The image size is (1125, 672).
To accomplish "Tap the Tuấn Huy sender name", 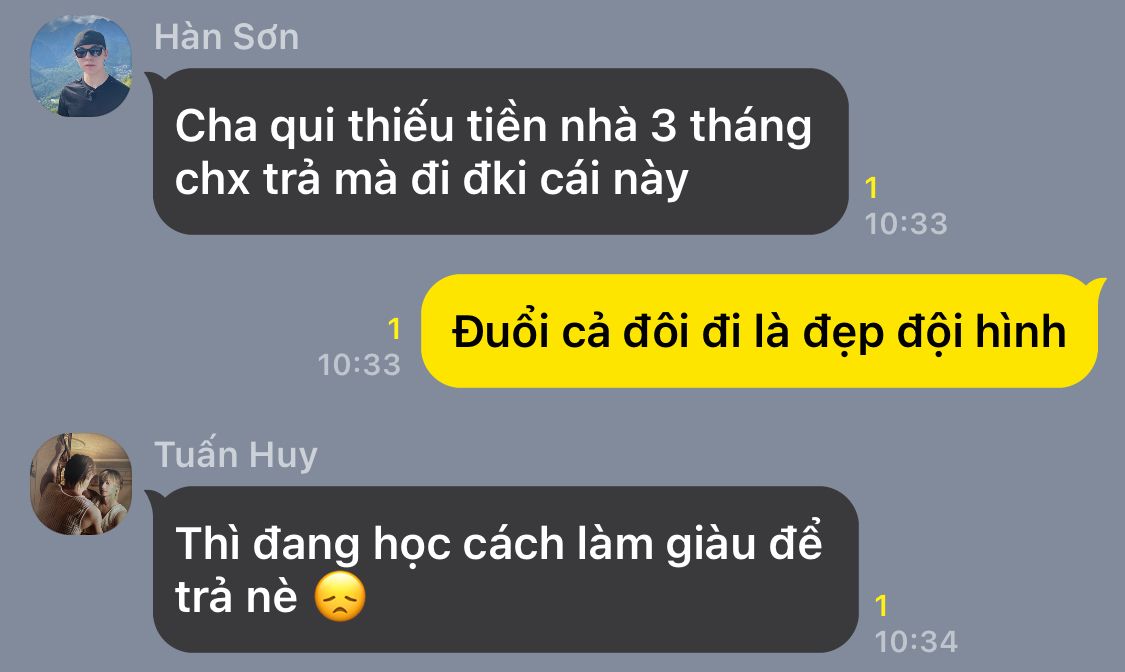I will [235, 455].
